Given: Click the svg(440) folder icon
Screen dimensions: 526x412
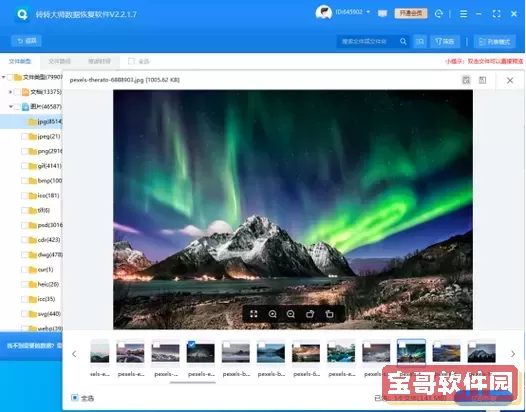Looking at the screenshot, I should pyautogui.click(x=33, y=314).
